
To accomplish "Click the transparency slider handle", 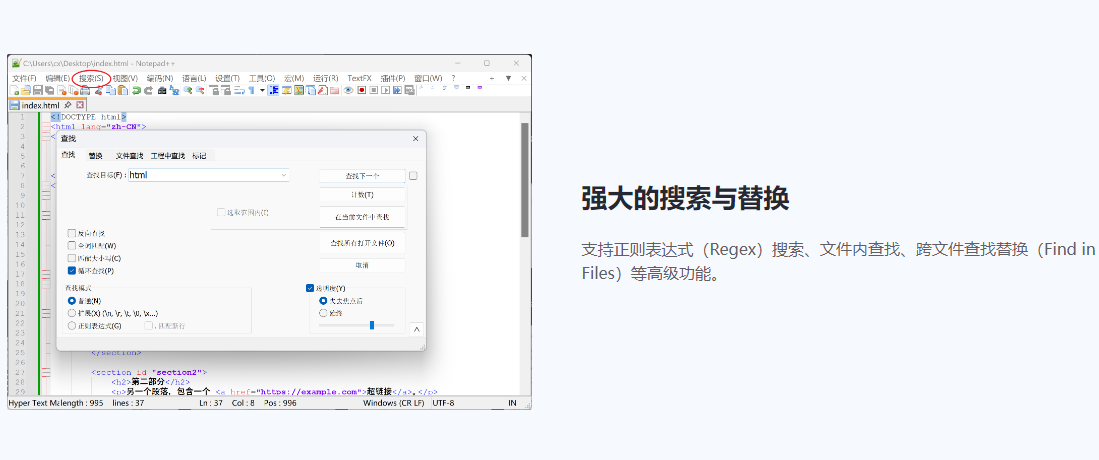I will click(x=371, y=325).
